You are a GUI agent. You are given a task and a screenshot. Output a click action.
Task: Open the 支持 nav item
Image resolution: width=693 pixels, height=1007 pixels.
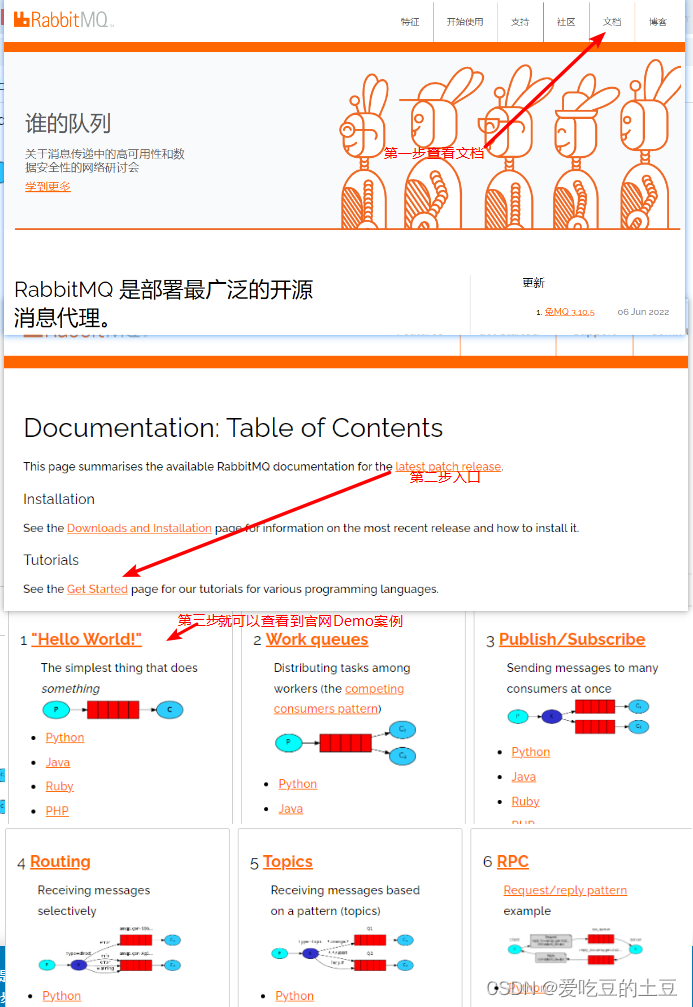click(520, 22)
